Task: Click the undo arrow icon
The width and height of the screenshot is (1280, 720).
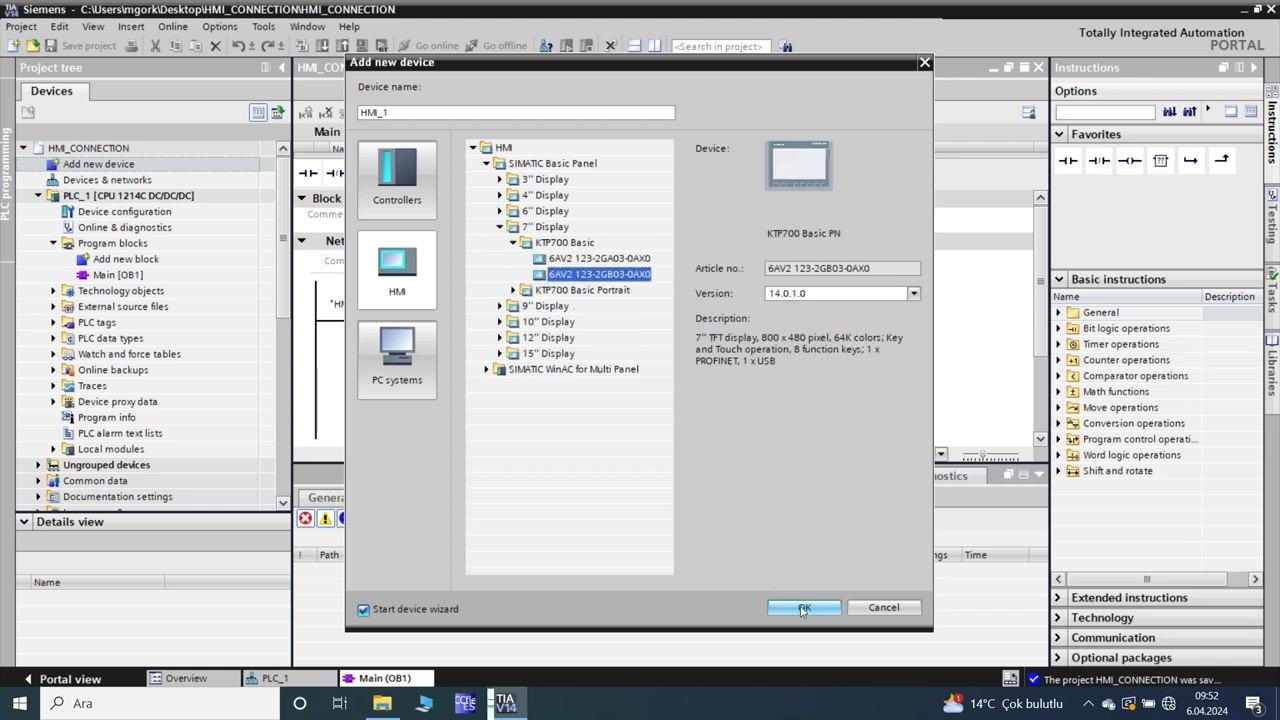Action: [238, 46]
